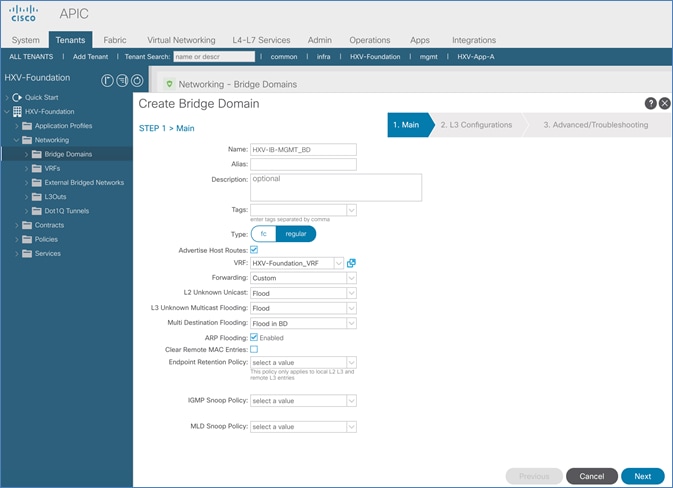
Task: Click the Quick Start icon
Action: (17, 97)
